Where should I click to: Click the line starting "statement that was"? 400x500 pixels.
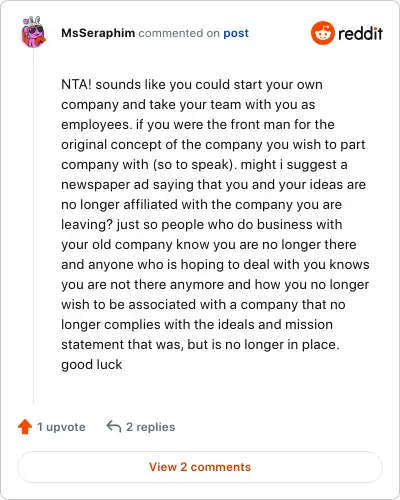(200, 345)
